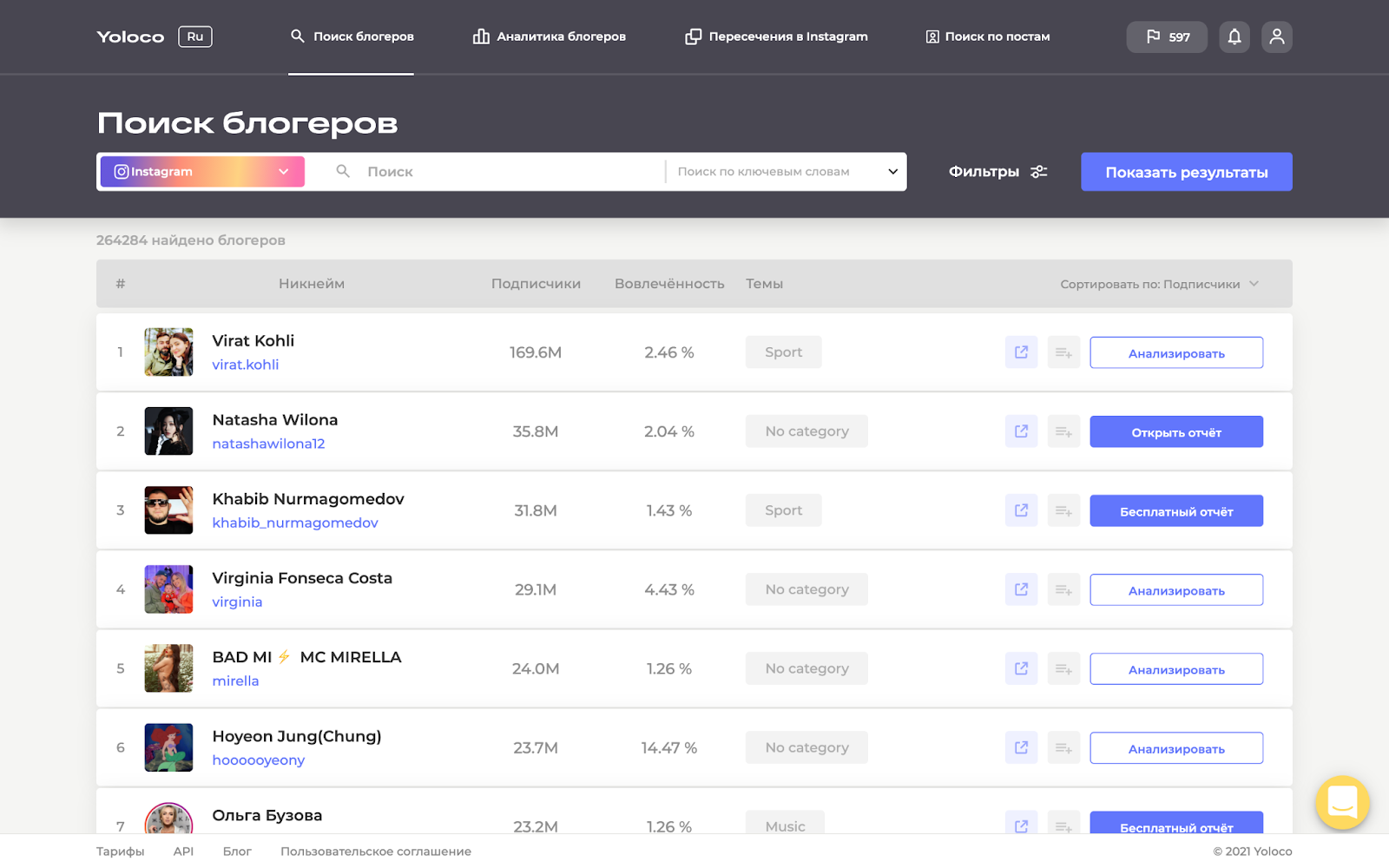Image resolution: width=1389 pixels, height=868 pixels.
Task: Click the Sport tag for Khabib Nurmagomedov
Action: [783, 510]
